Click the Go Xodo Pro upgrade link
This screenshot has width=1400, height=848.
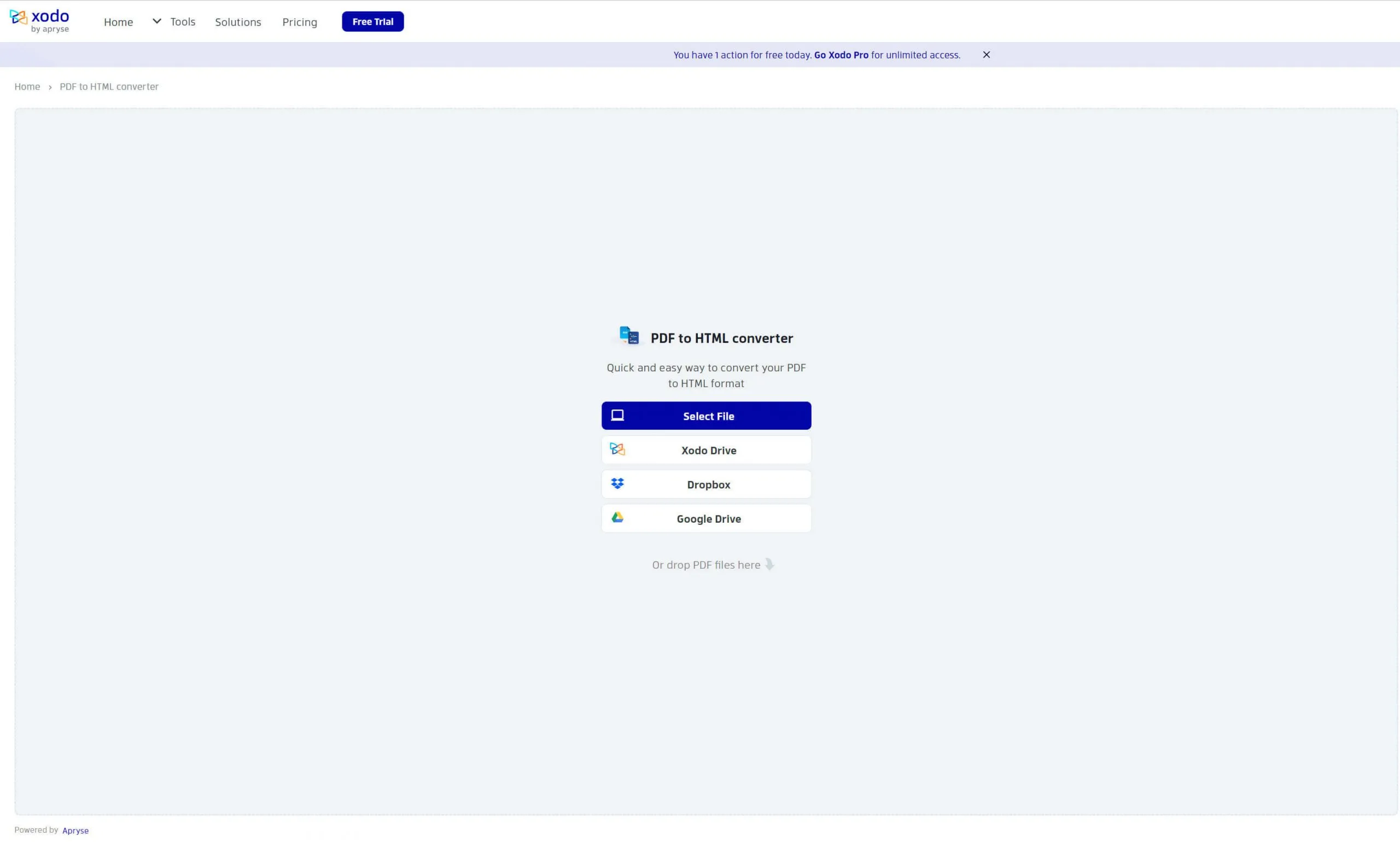click(x=841, y=54)
